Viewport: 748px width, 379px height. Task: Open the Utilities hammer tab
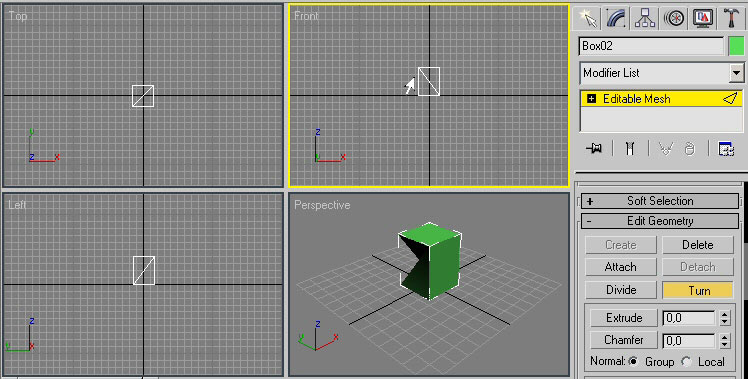coord(731,18)
